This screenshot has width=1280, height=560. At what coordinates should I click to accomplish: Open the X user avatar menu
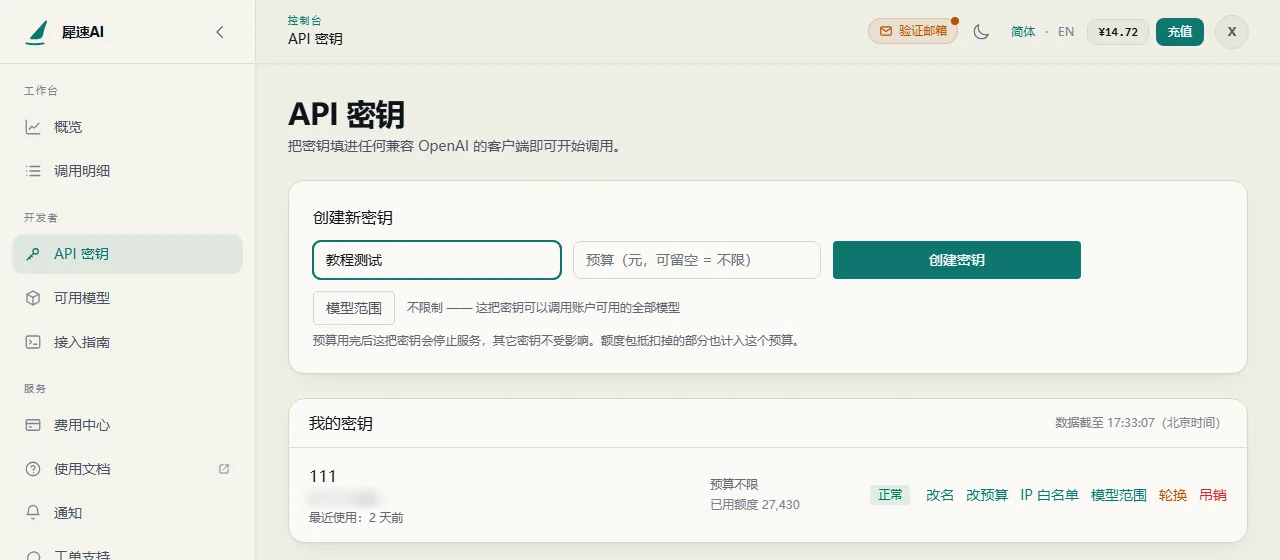pos(1232,32)
